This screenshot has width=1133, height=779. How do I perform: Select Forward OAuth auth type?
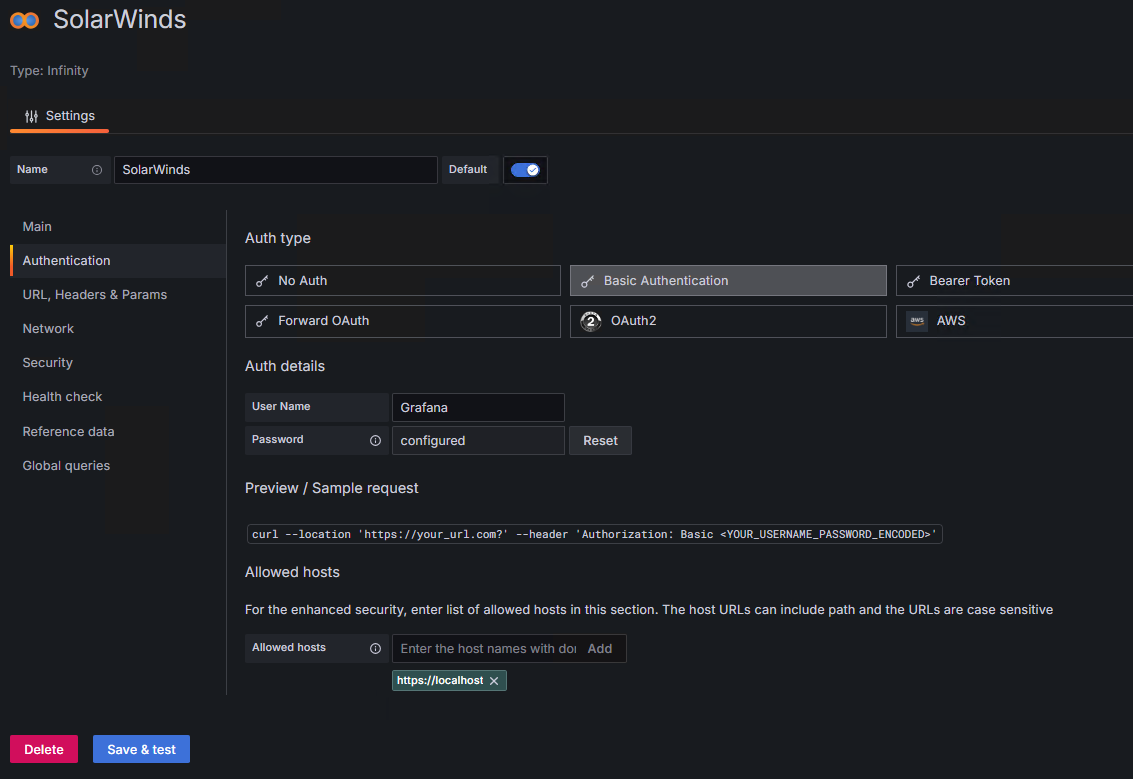tap(402, 321)
